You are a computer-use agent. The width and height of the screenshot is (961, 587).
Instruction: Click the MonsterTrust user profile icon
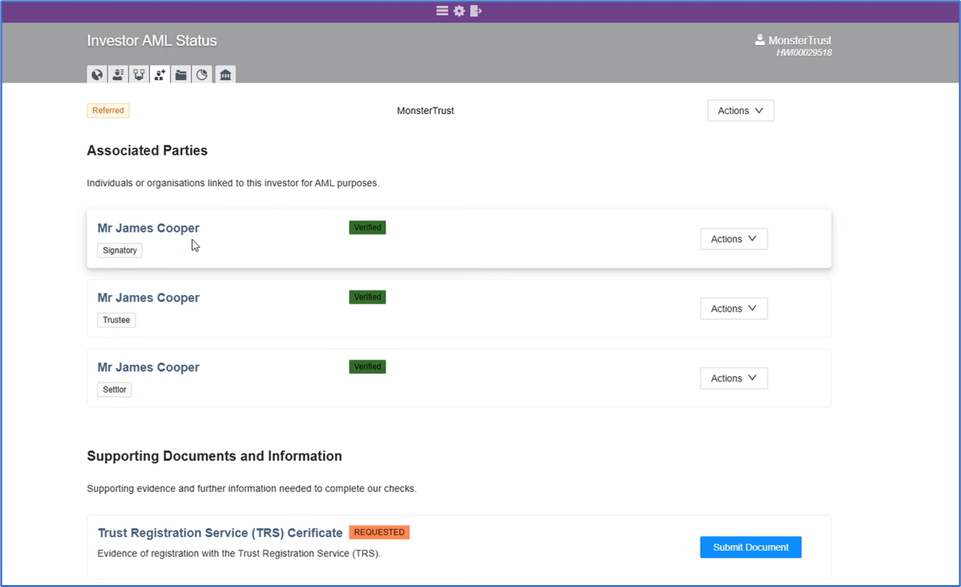pyautogui.click(x=759, y=40)
